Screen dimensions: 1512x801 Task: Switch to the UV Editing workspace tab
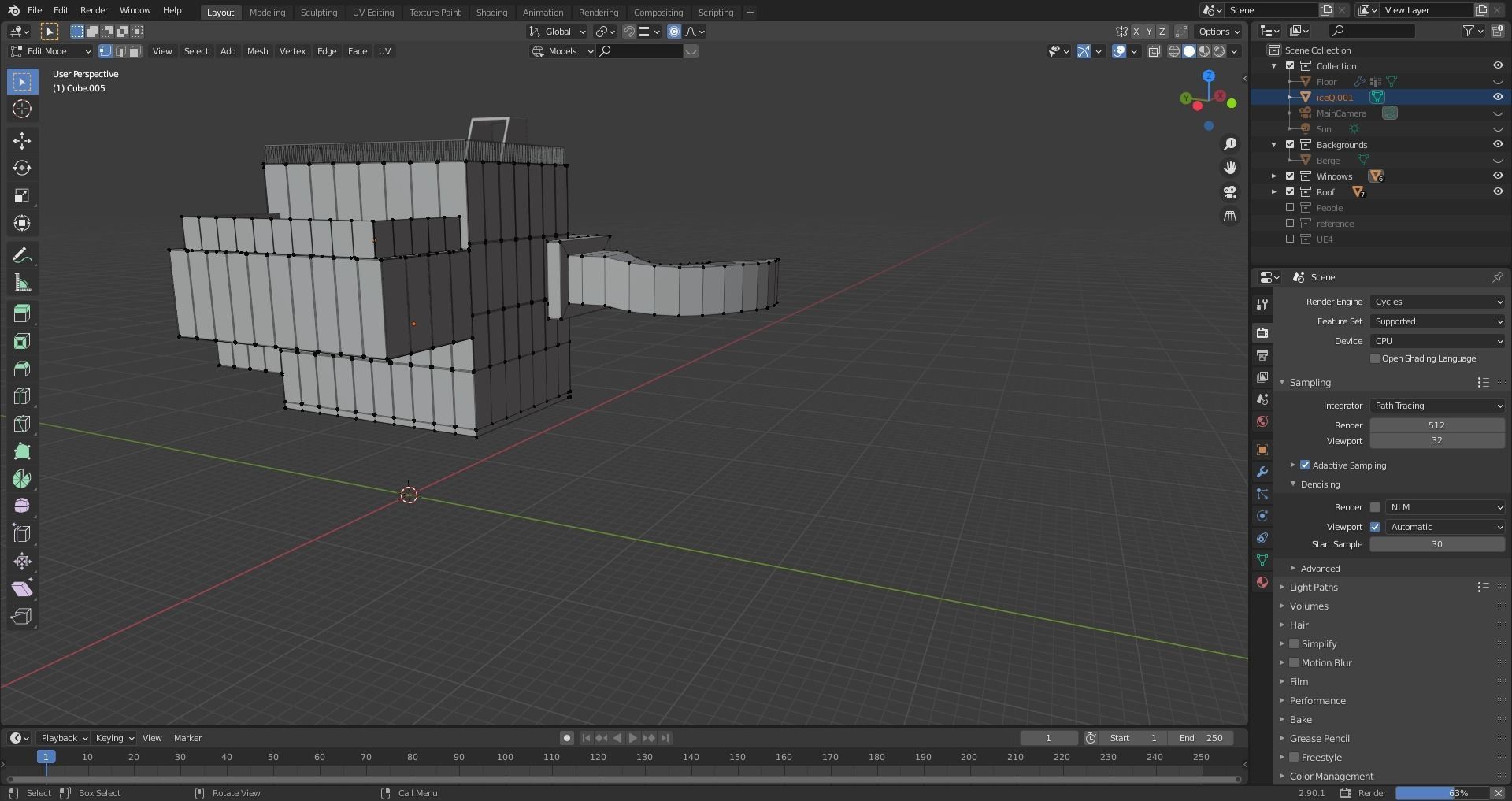point(373,13)
